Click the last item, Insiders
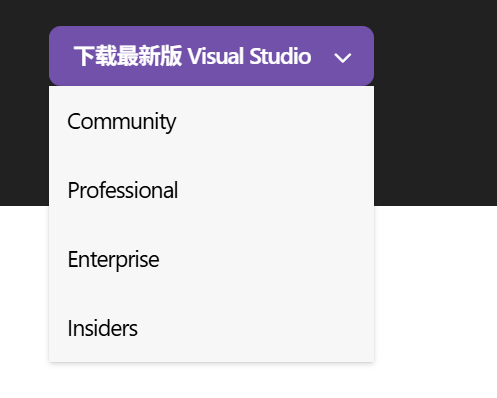The height and width of the screenshot is (398, 497). pos(211,328)
